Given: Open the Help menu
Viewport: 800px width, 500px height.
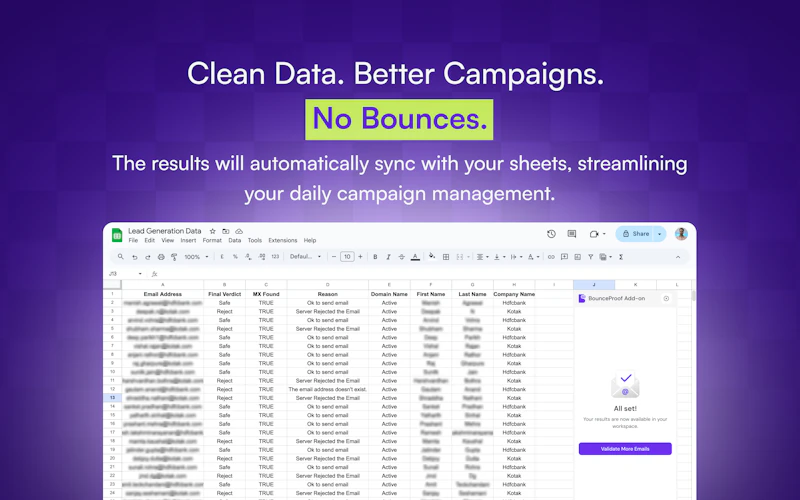Looking at the screenshot, I should [310, 240].
